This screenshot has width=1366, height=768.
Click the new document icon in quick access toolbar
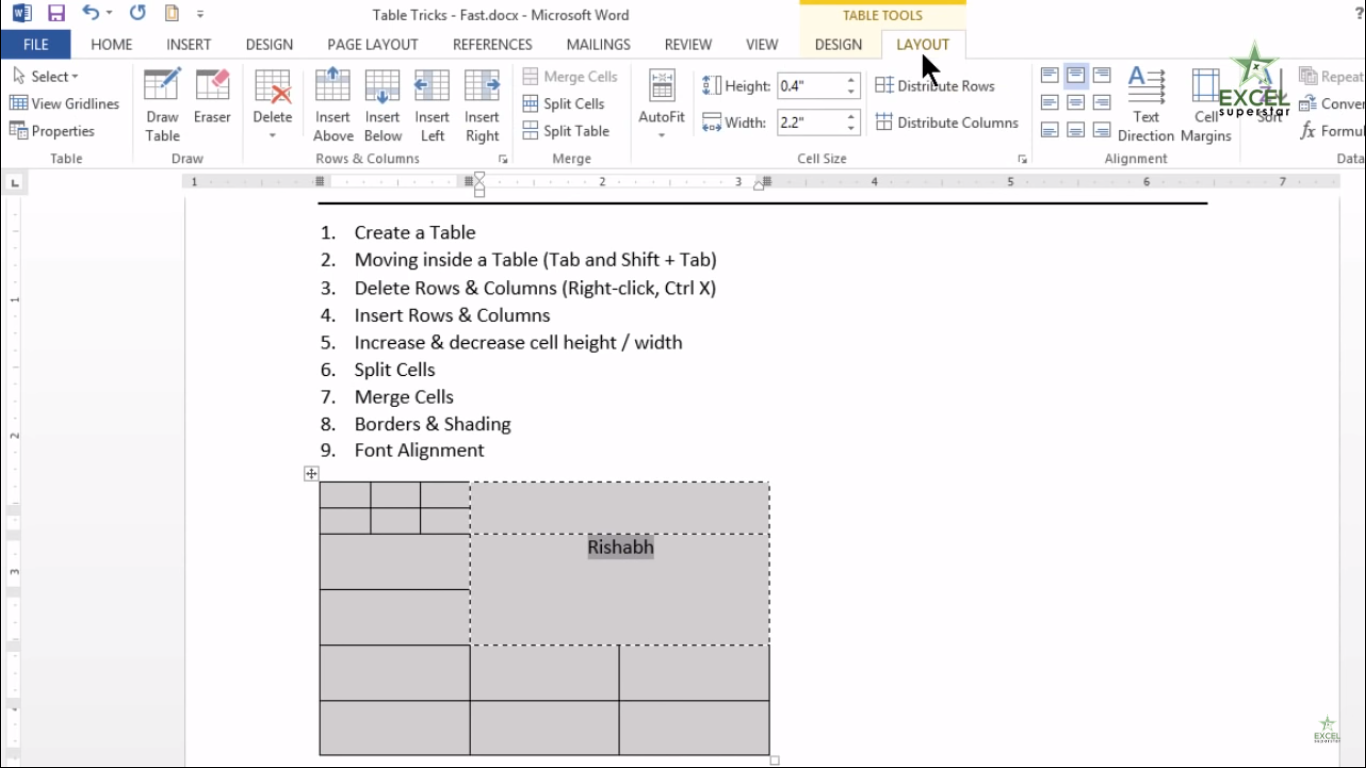pos(172,14)
